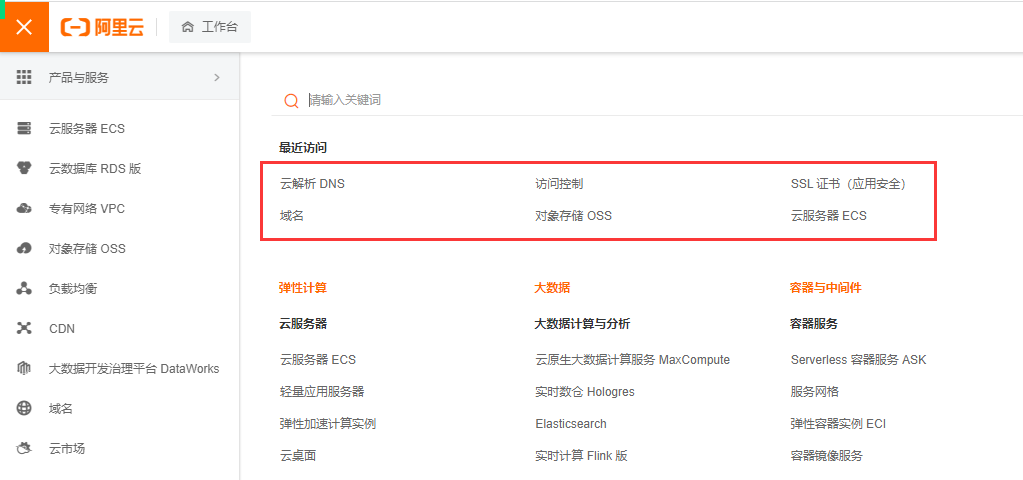The width and height of the screenshot is (1023, 480).
Task: Click the 容器服务 subcategory heading
Action: 814,323
